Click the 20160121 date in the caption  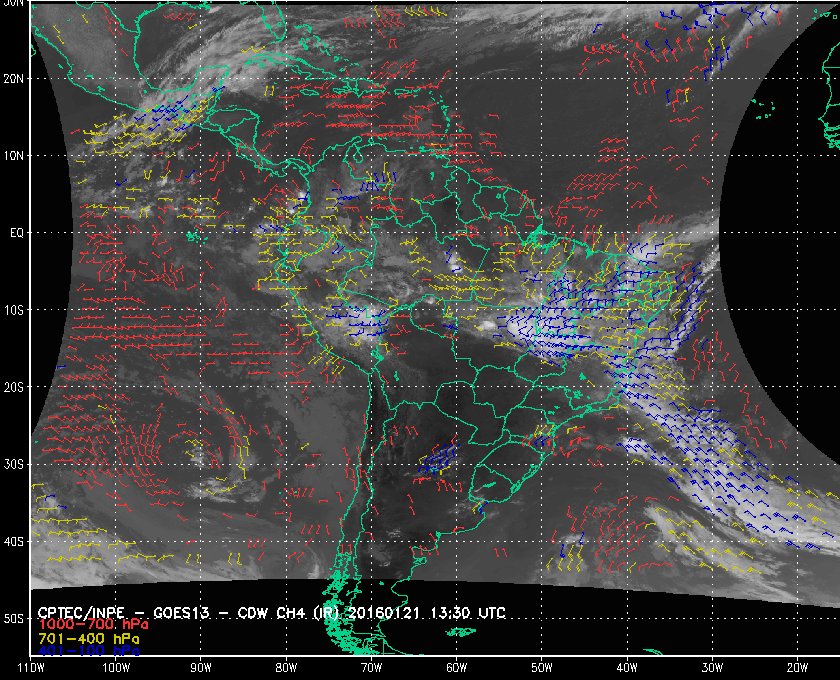tap(386, 612)
